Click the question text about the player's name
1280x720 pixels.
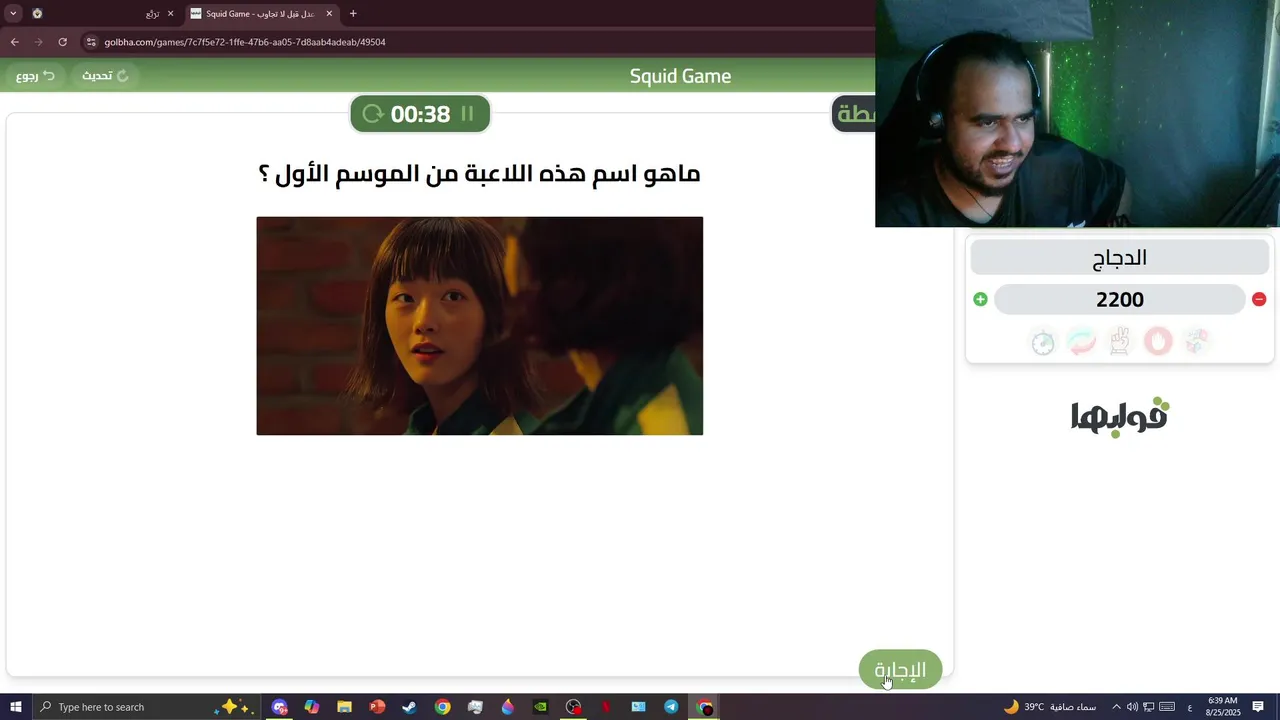[x=480, y=173]
